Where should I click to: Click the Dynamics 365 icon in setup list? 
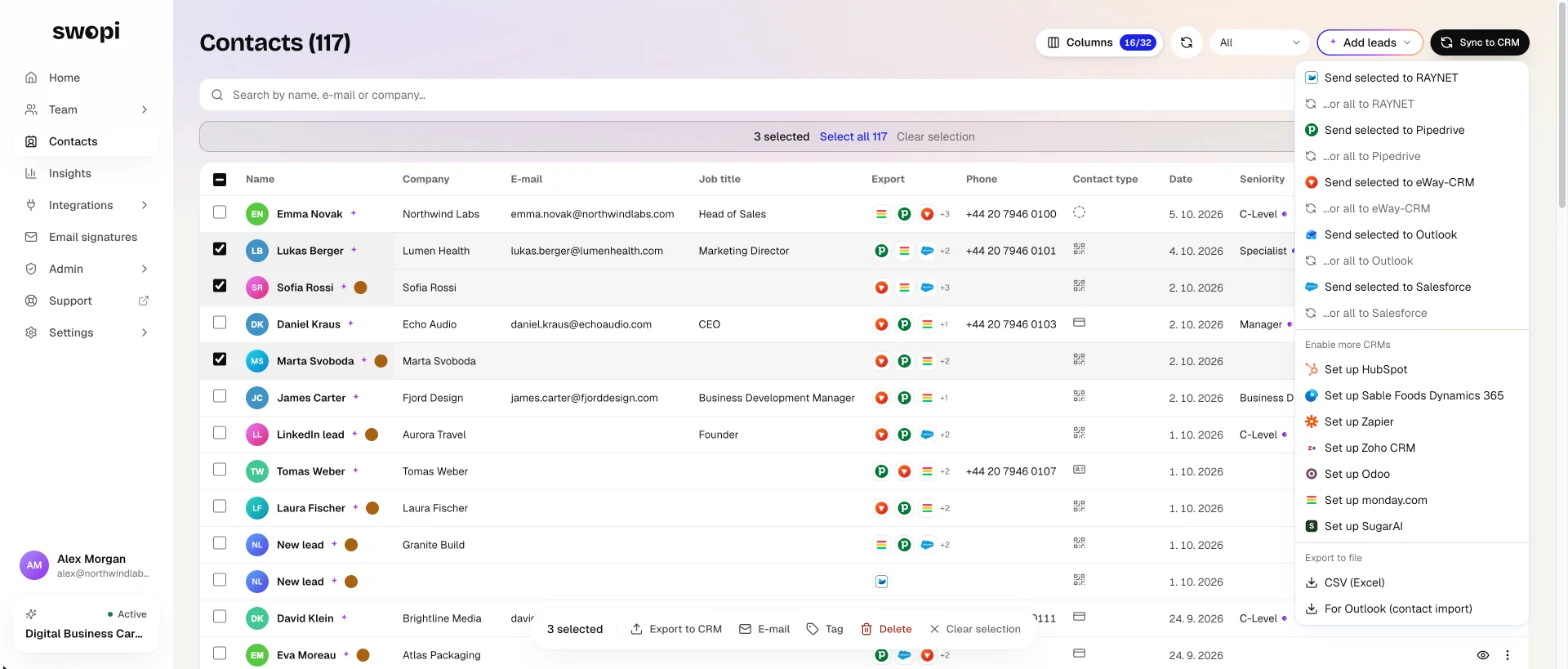pos(1312,396)
